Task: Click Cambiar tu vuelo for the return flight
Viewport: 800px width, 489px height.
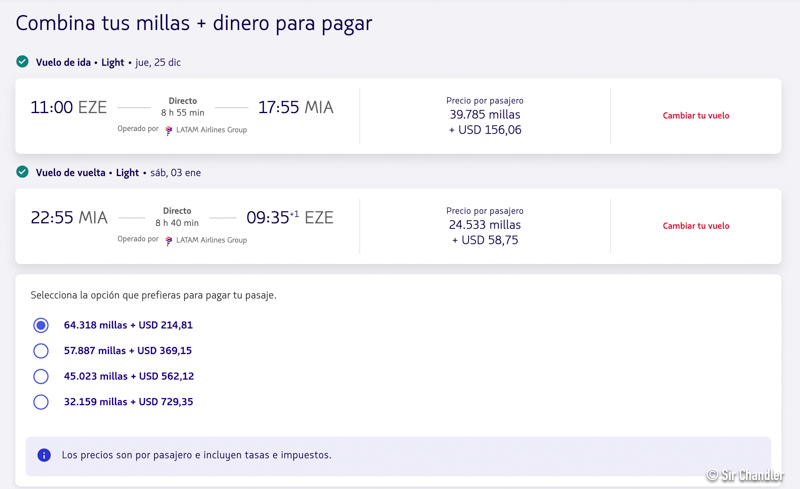Action: [695, 226]
